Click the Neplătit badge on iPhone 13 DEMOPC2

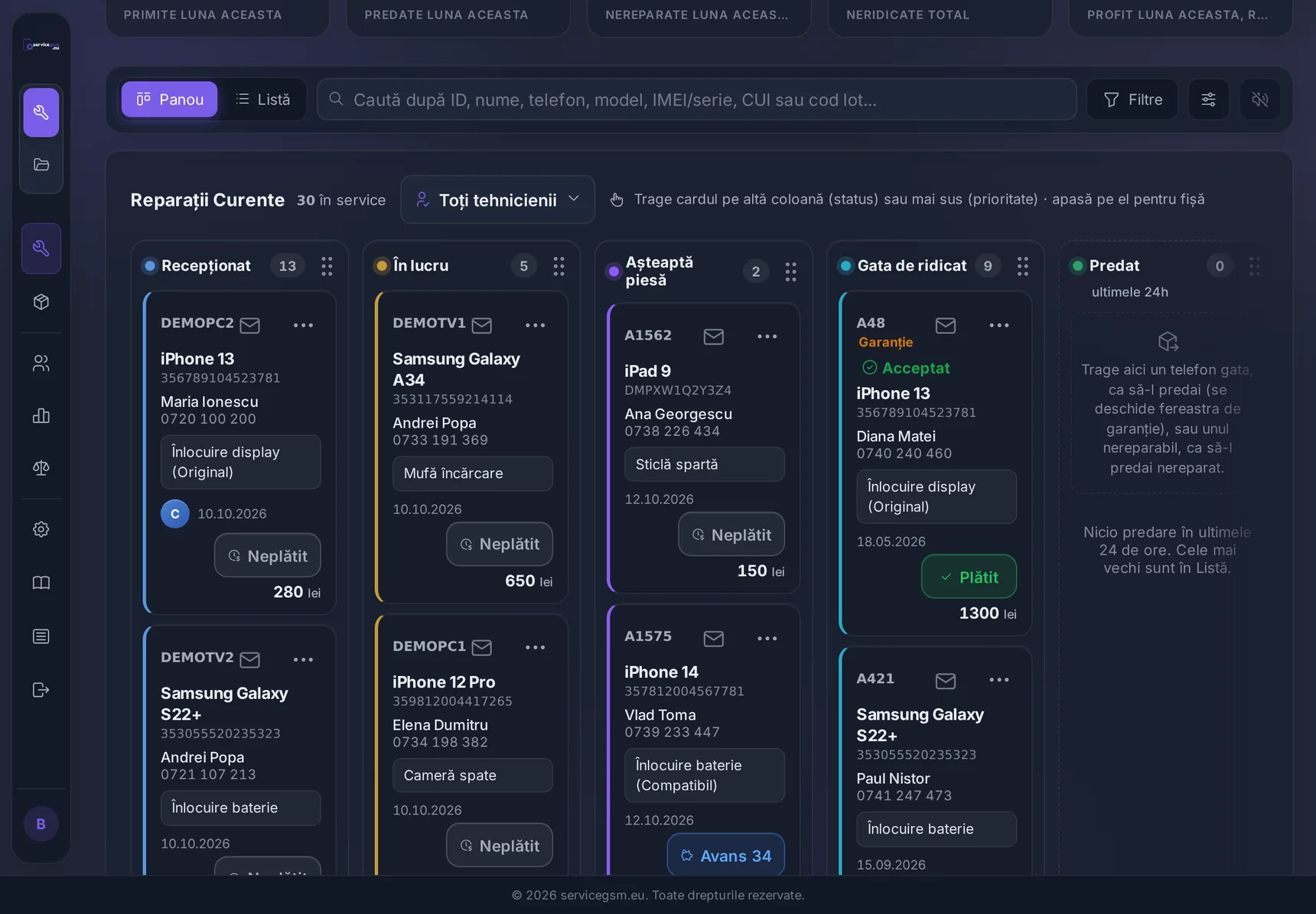267,555
